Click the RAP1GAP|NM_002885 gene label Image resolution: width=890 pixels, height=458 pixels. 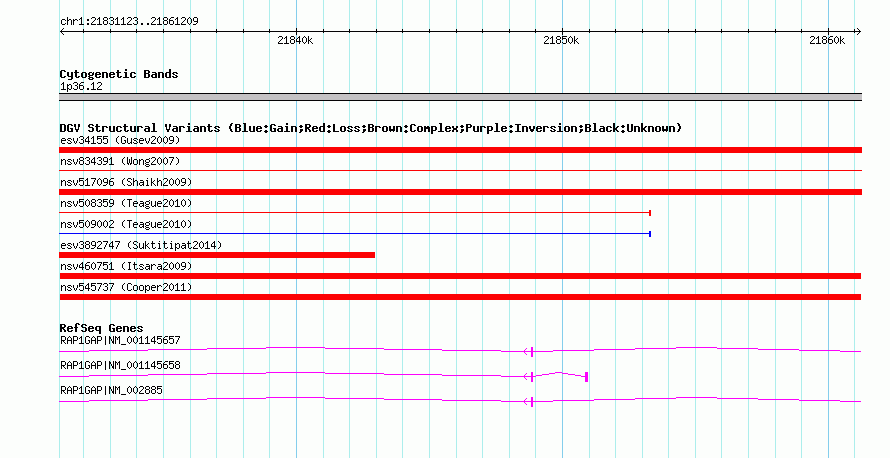click(111, 390)
